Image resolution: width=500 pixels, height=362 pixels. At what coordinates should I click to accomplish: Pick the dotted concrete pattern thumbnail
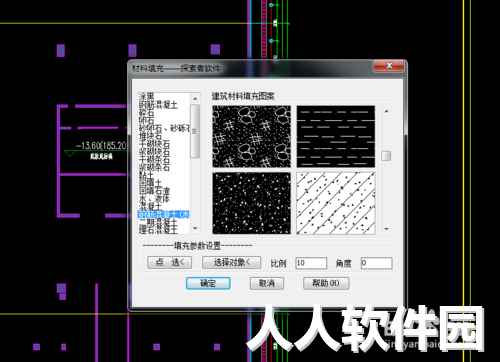252,203
